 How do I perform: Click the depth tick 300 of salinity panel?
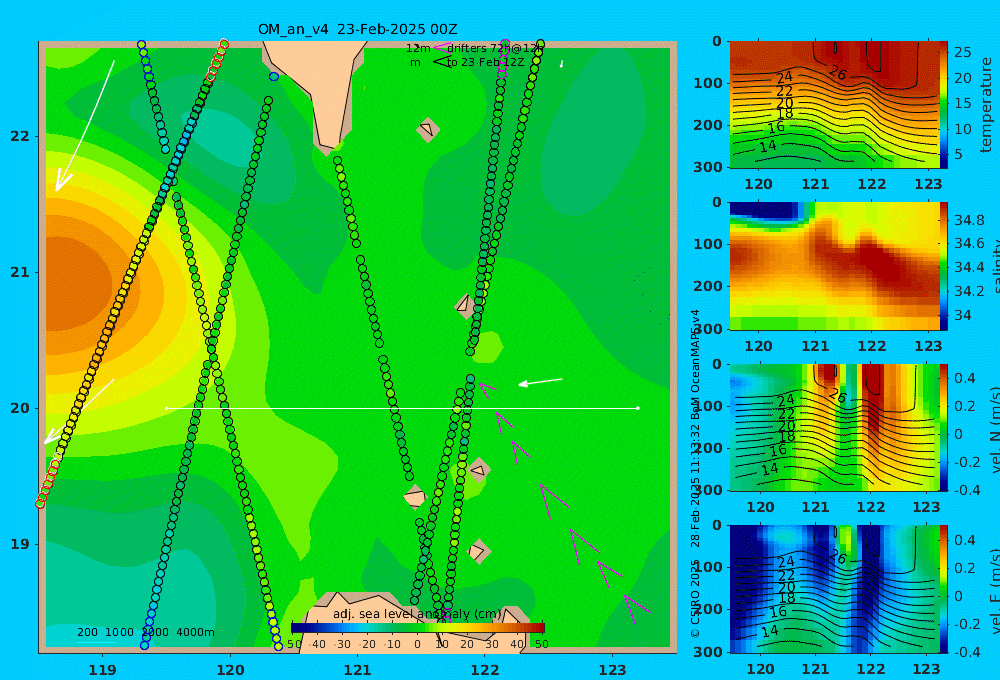[x=707, y=329]
